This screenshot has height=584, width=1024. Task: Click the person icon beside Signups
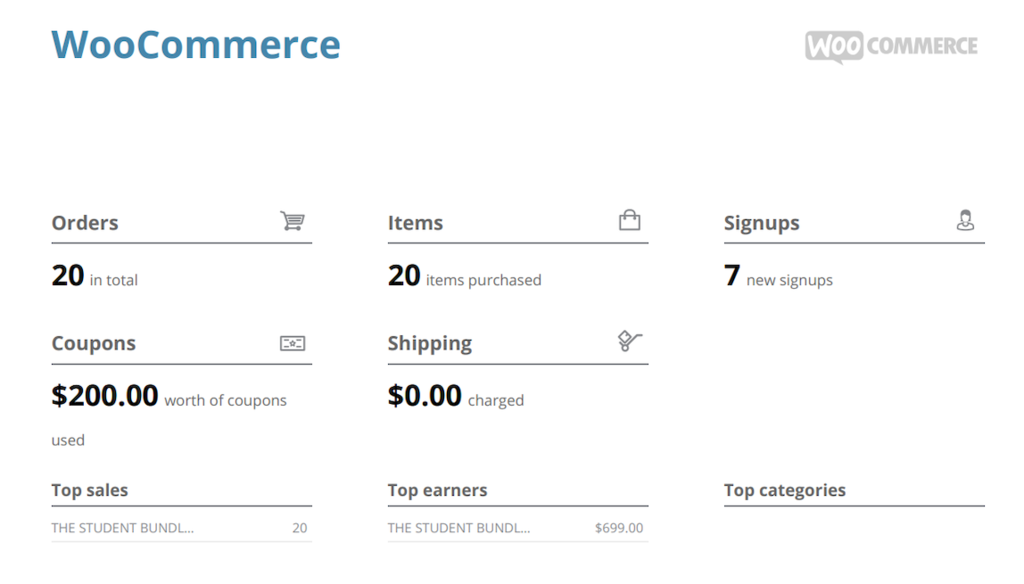click(965, 220)
